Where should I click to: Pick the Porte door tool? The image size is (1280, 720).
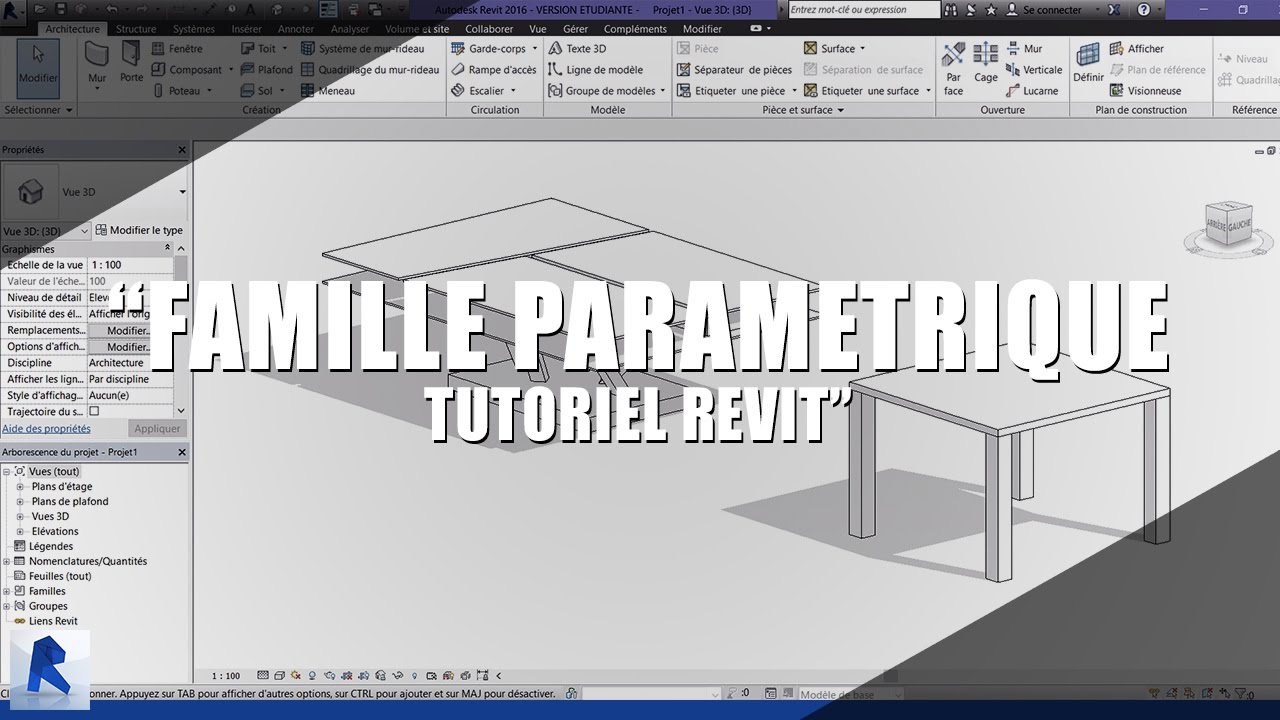tap(131, 63)
